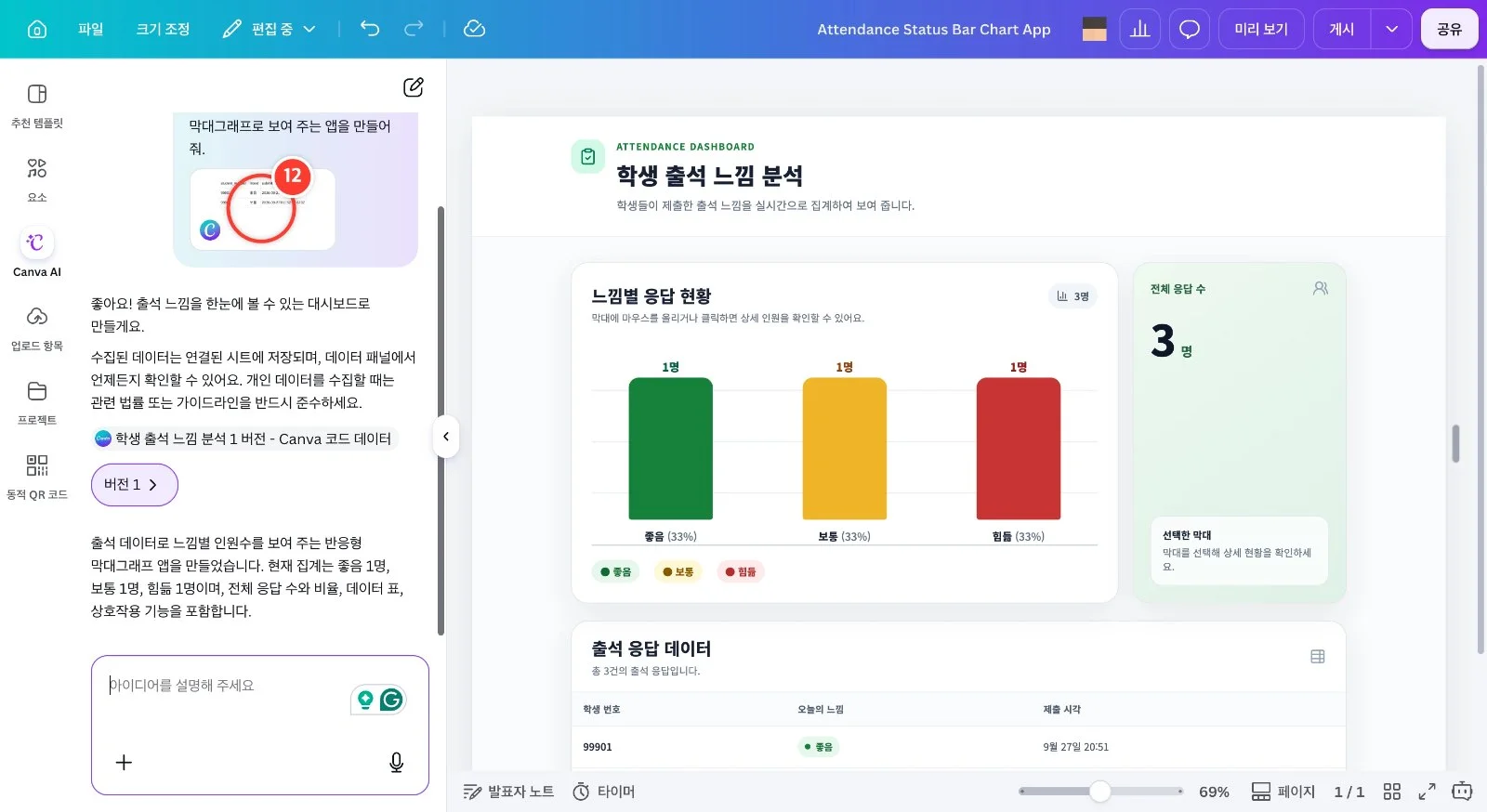
Task: Enter fullscreen presentation mode
Action: click(x=1427, y=792)
